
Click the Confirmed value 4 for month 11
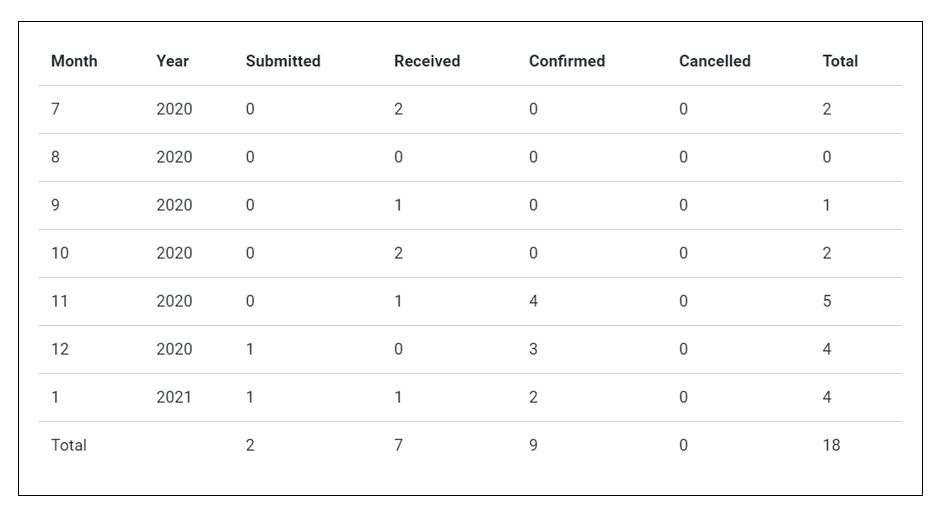click(x=533, y=301)
